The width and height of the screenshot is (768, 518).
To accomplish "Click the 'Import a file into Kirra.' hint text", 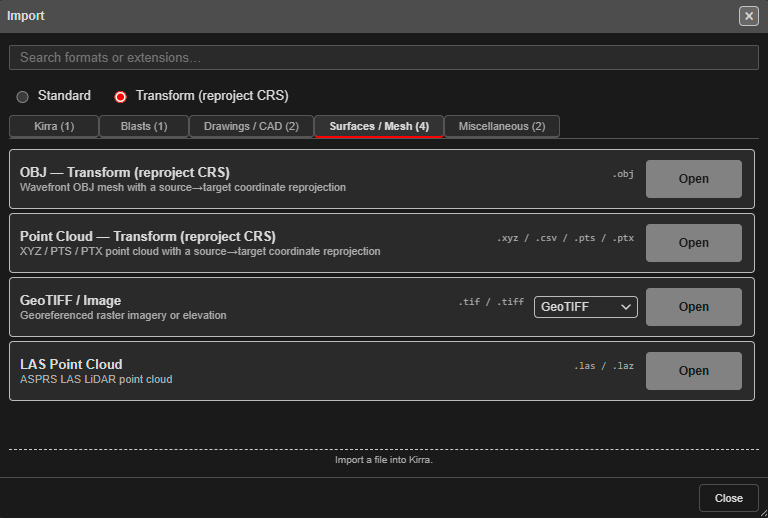I will coord(384,460).
